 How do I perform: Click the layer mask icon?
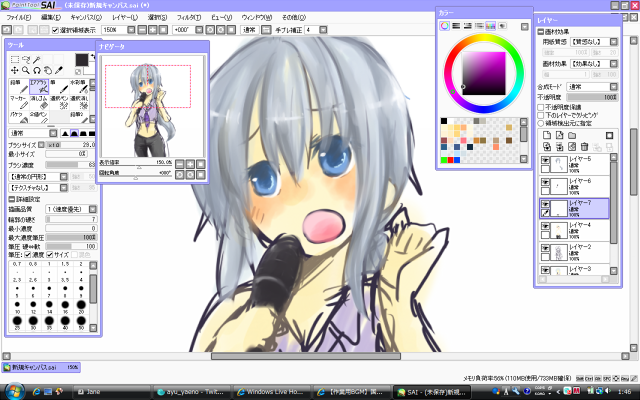coord(609,136)
